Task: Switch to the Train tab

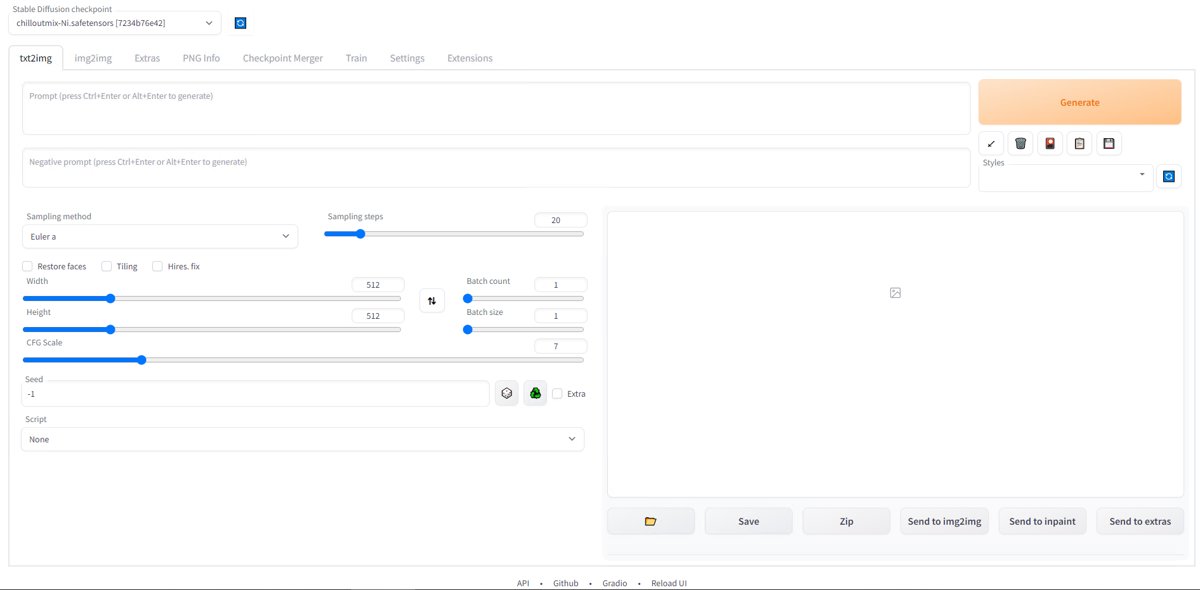Action: coord(356,58)
